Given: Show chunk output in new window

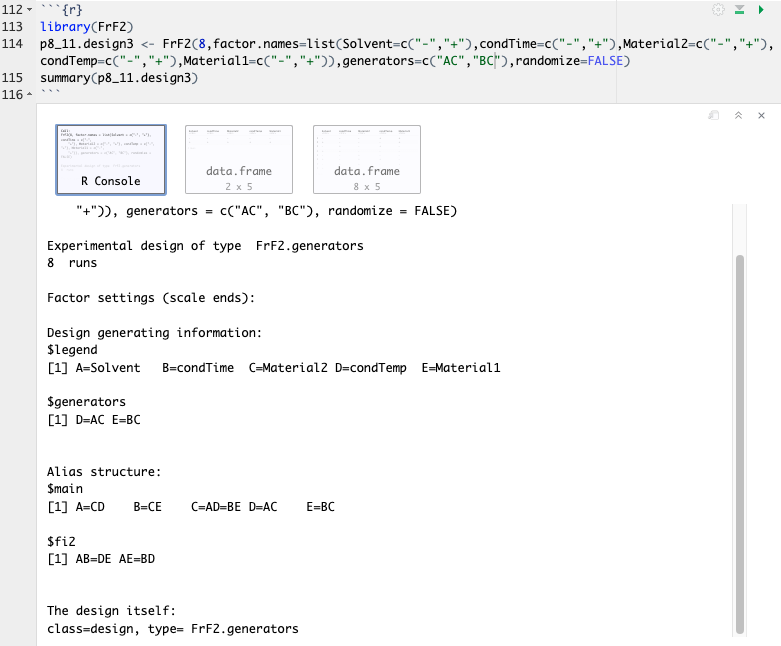Looking at the screenshot, I should (713, 116).
